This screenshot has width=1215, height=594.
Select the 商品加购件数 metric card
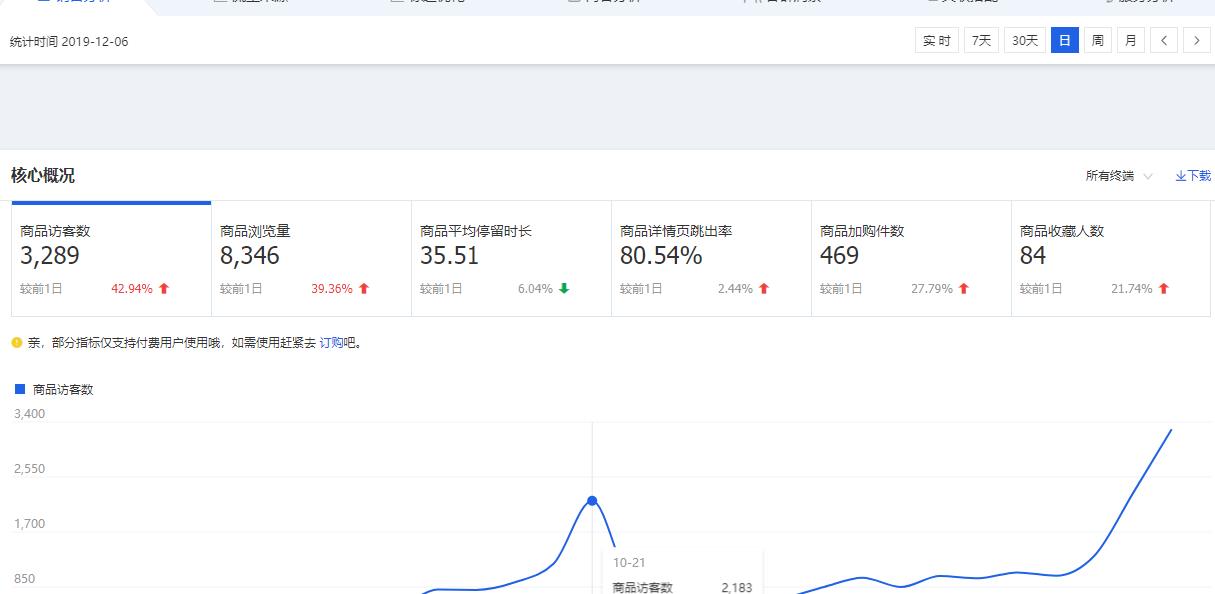pyautogui.click(x=911, y=259)
